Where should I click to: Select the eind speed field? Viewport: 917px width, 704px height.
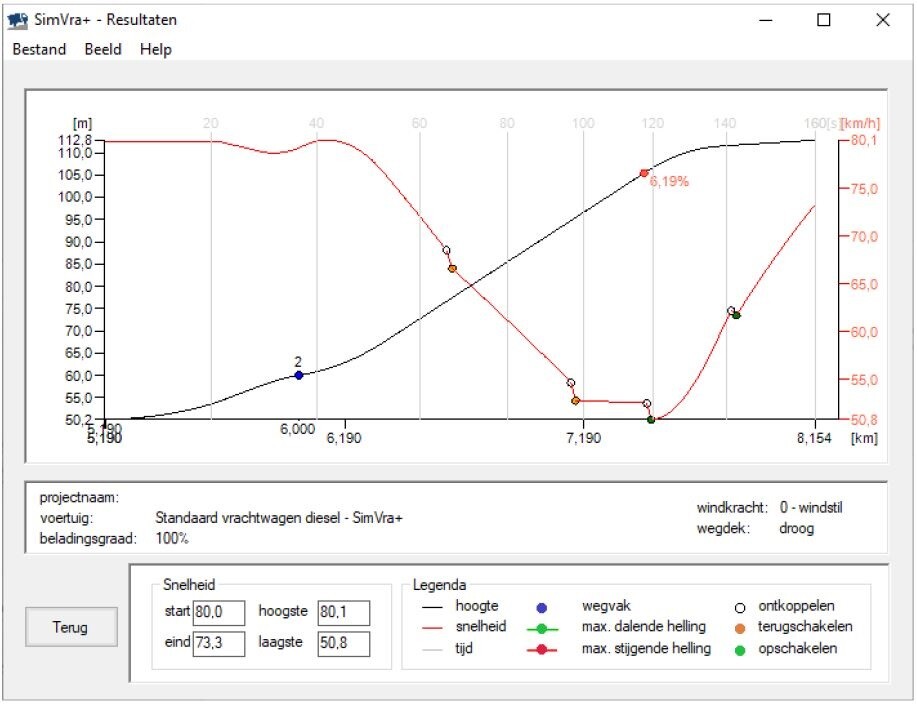[x=219, y=644]
